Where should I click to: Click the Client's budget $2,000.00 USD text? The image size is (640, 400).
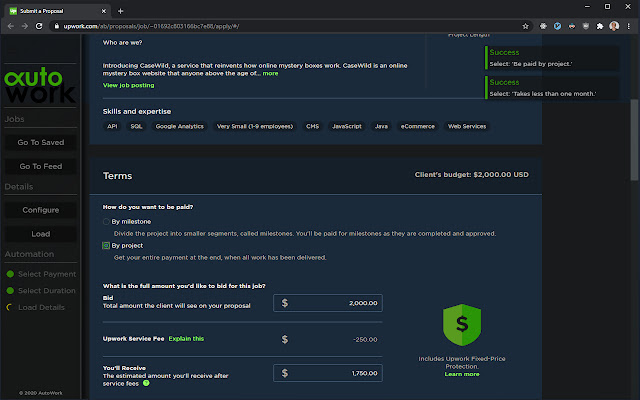(471, 175)
